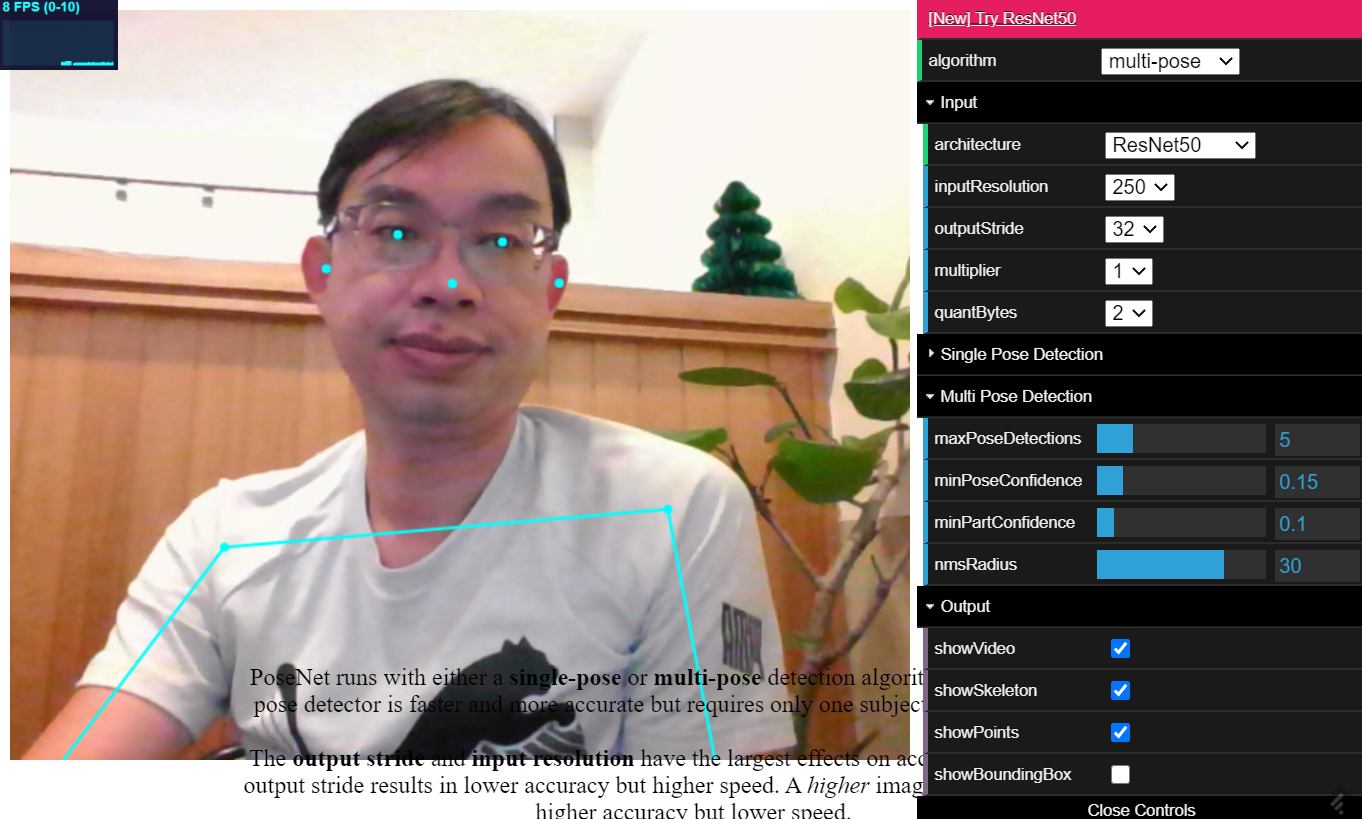Click the FPS stats panel
The width and height of the screenshot is (1362, 819).
58,35
